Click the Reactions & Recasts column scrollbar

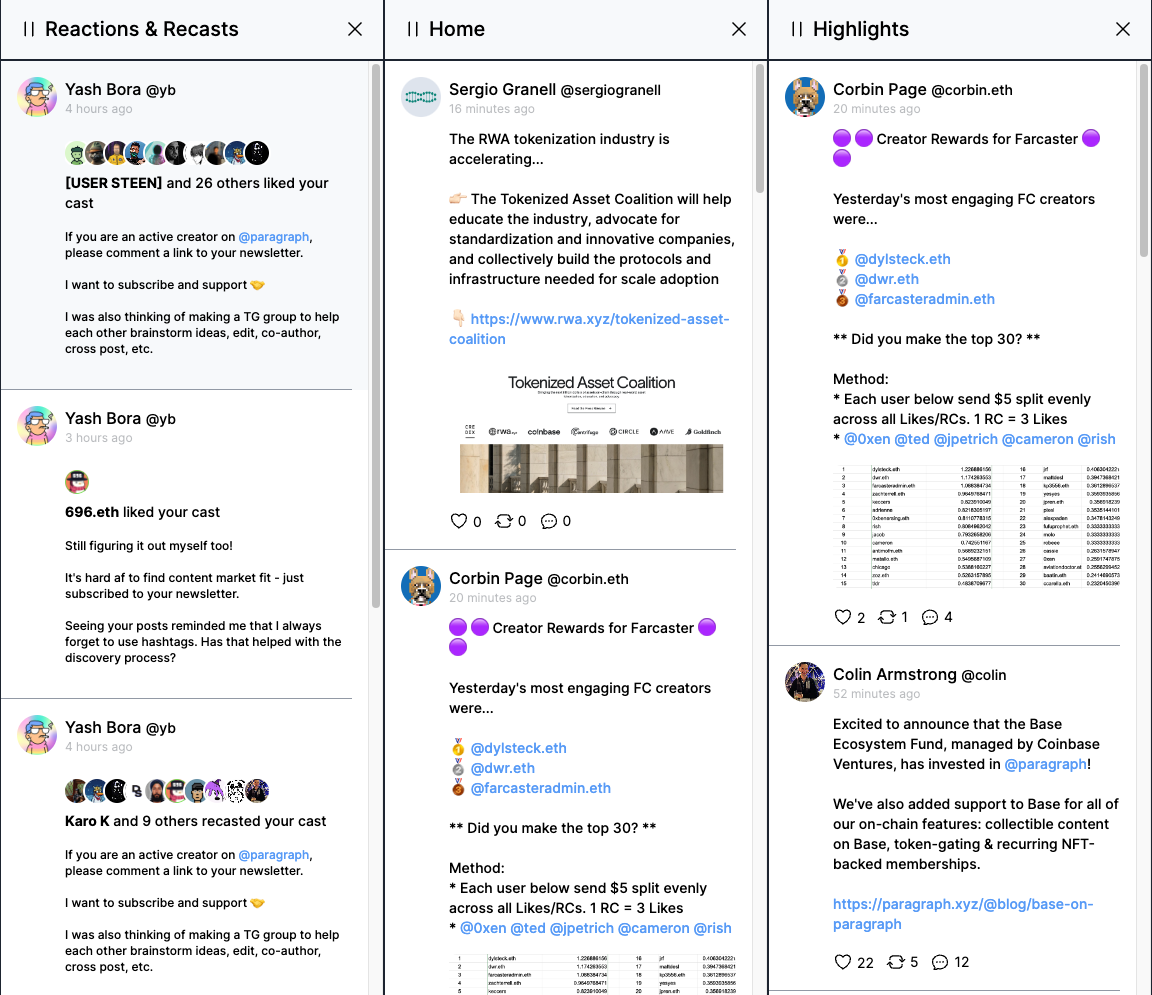375,337
